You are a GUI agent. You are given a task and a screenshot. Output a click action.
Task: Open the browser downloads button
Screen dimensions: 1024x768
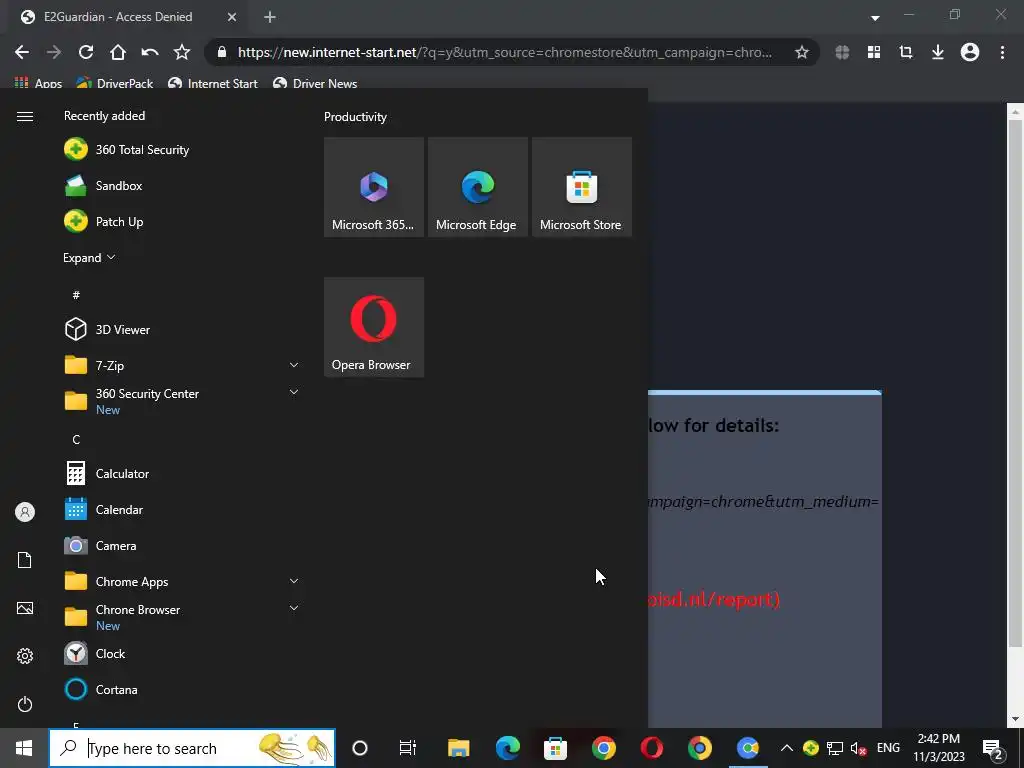pyautogui.click(x=938, y=52)
